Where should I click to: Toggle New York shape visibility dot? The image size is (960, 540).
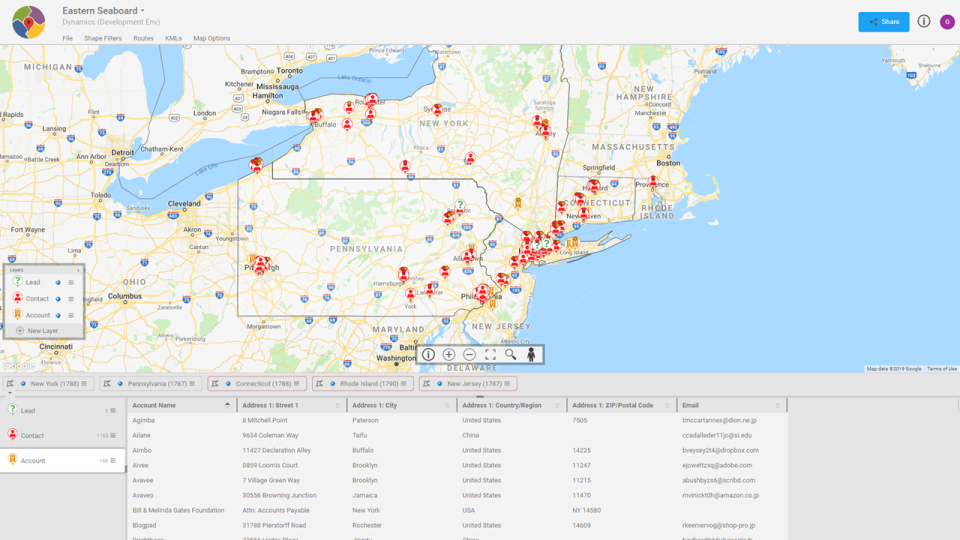pyautogui.click(x=23, y=384)
